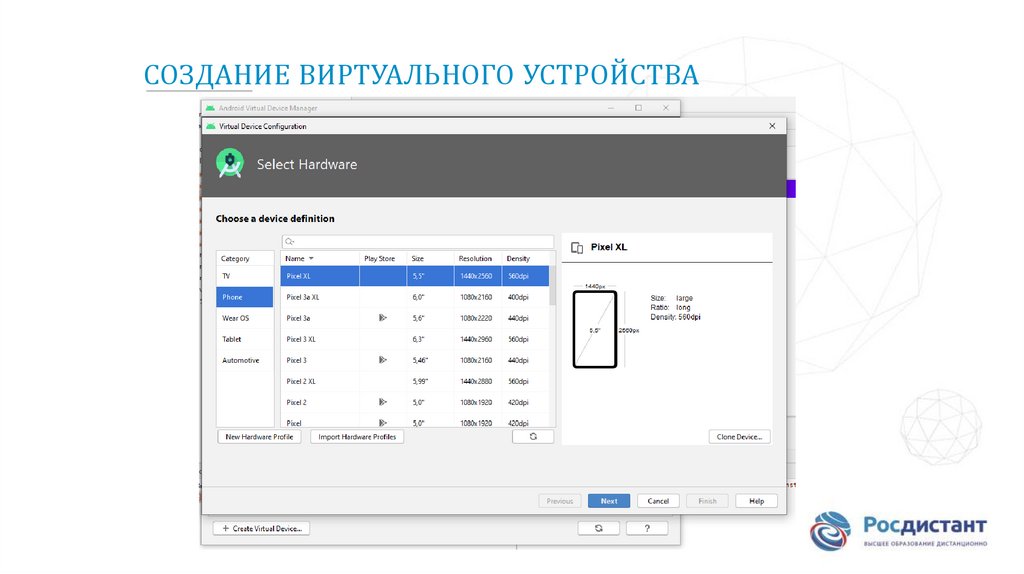The height and width of the screenshot is (574, 1024).
Task: Click the question mark button in AVD Manager
Action: [648, 528]
